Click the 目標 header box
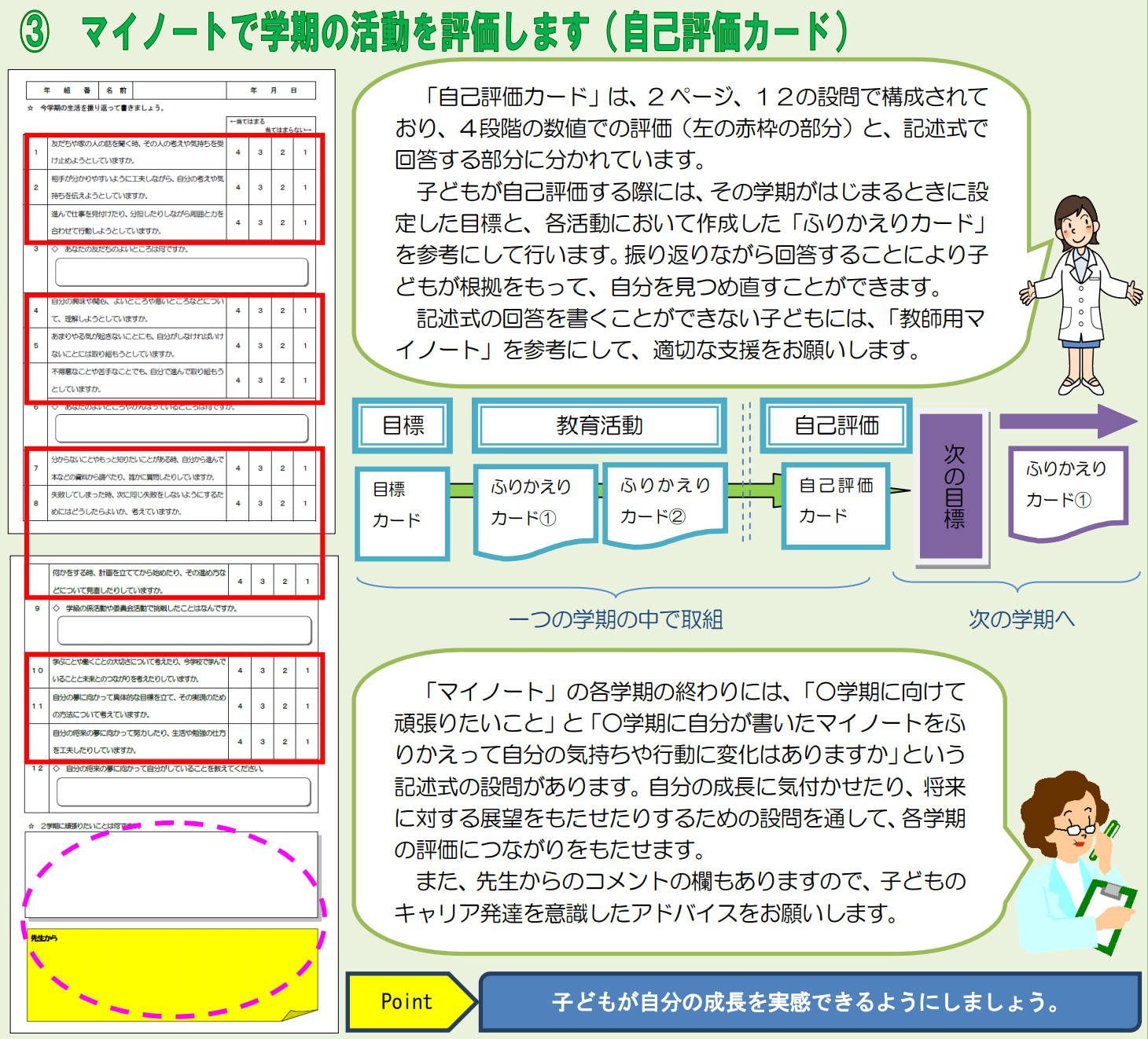This screenshot has height=1039, width=1148. tap(403, 426)
